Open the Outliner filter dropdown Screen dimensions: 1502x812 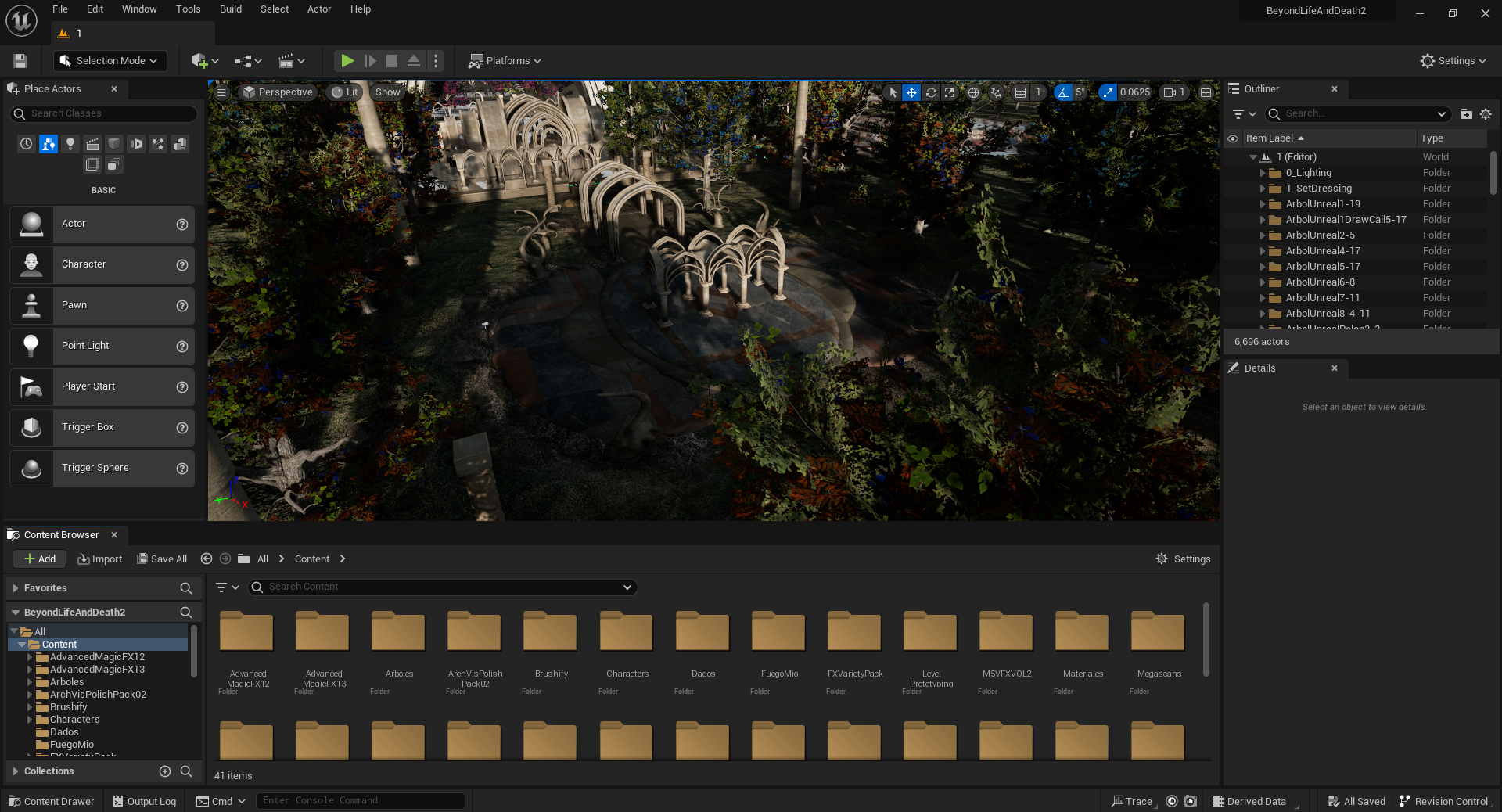point(1244,114)
